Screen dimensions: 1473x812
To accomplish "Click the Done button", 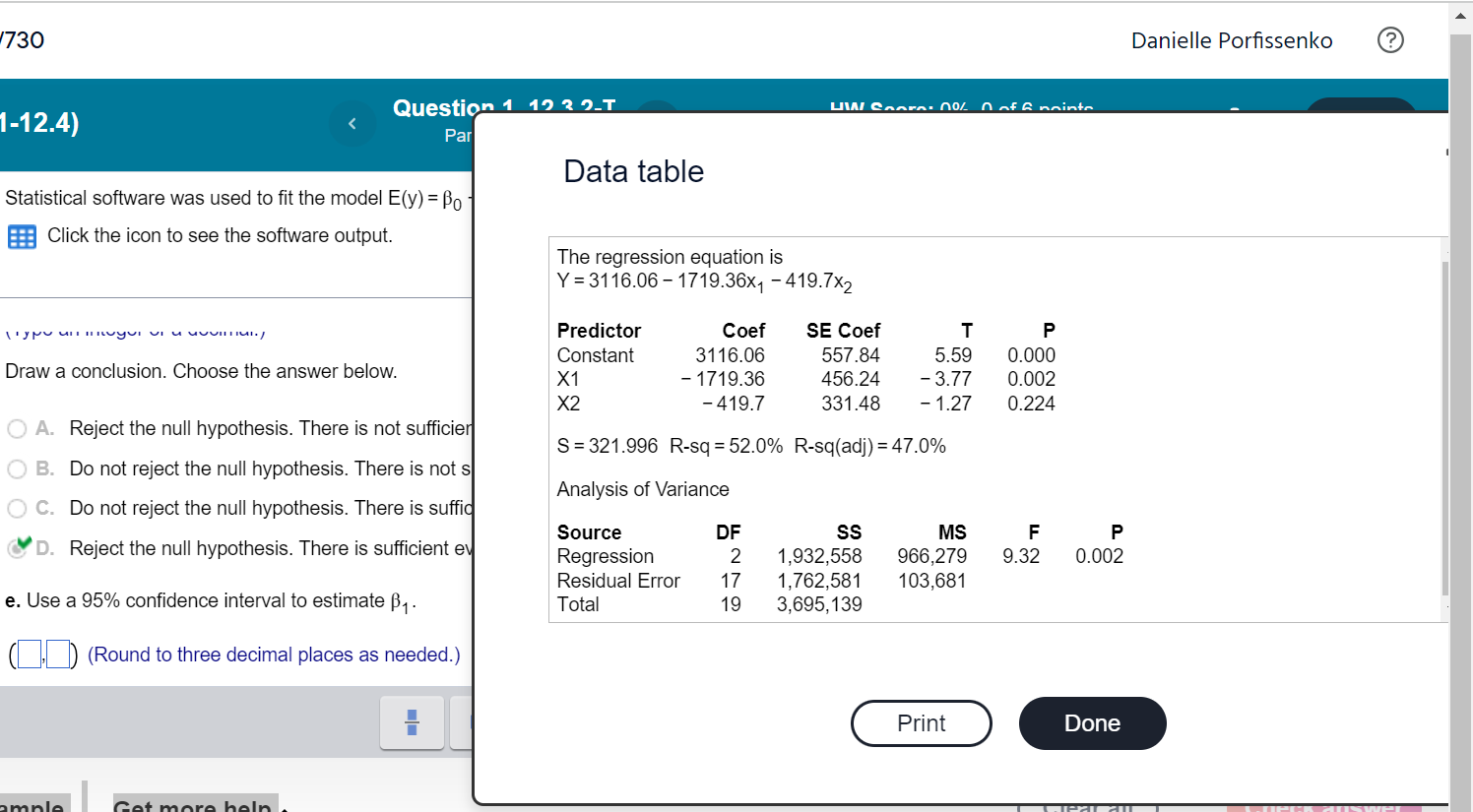I will pyautogui.click(x=1092, y=723).
